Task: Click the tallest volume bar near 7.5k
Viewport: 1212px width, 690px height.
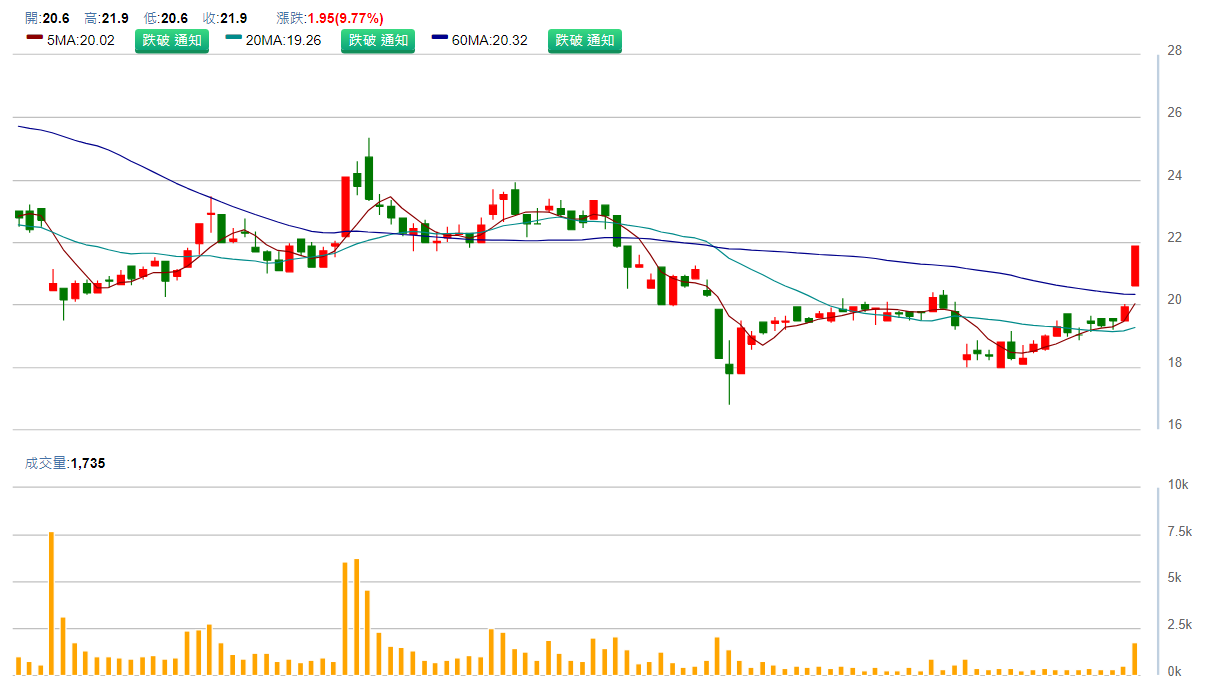Action: pyautogui.click(x=51, y=602)
